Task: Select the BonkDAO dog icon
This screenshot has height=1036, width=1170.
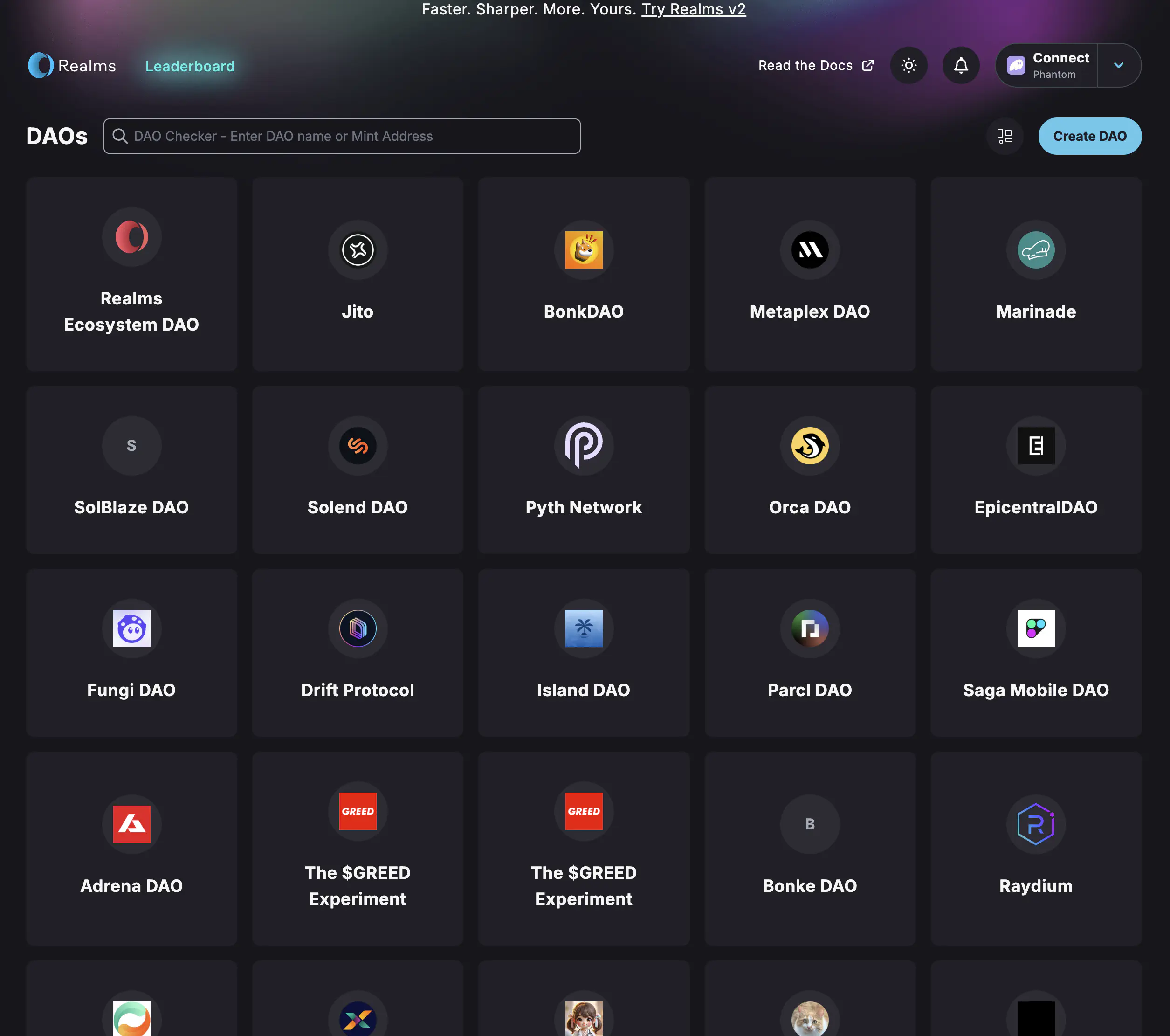Action: [x=583, y=250]
